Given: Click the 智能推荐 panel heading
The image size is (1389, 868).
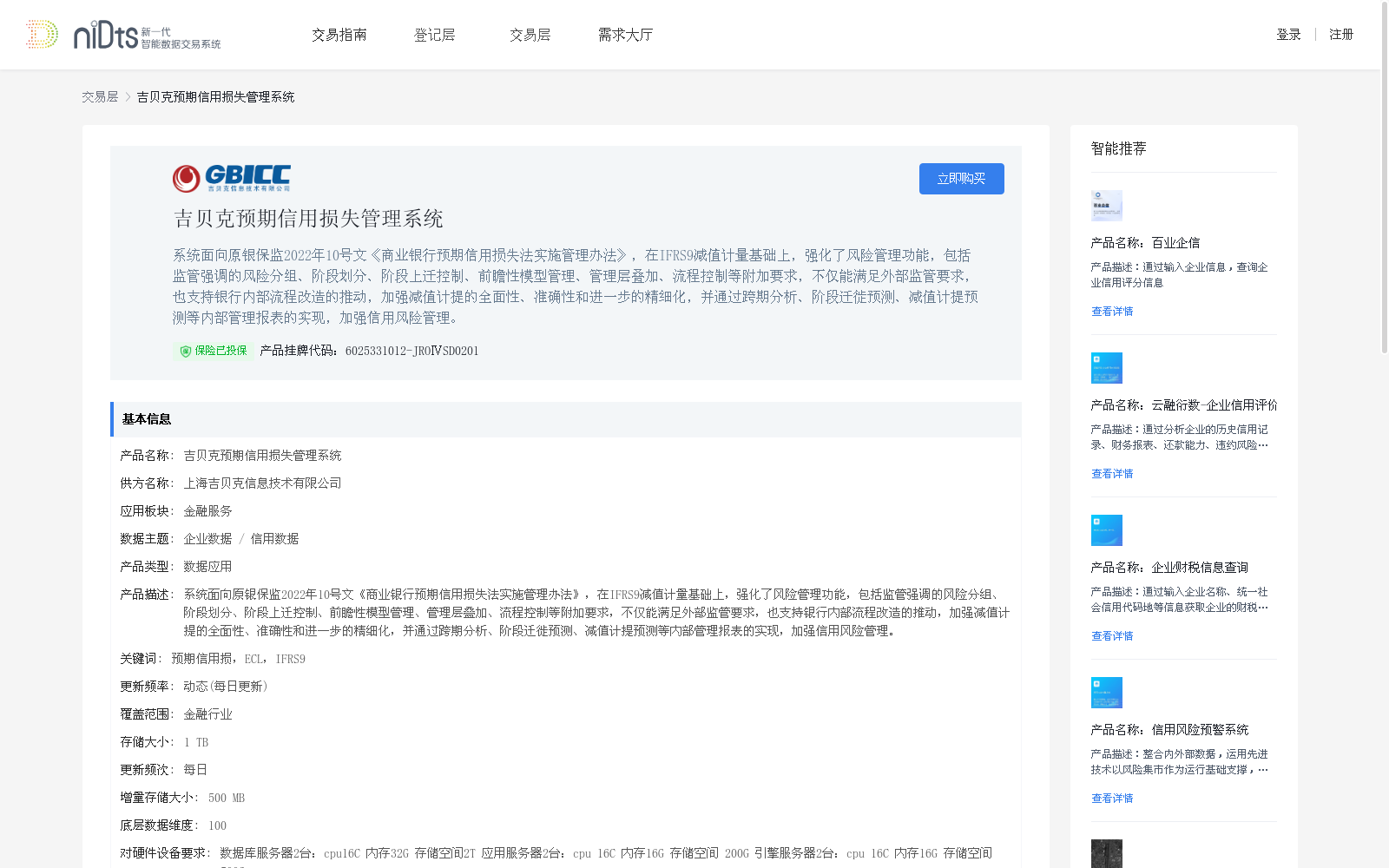Looking at the screenshot, I should (x=1119, y=149).
